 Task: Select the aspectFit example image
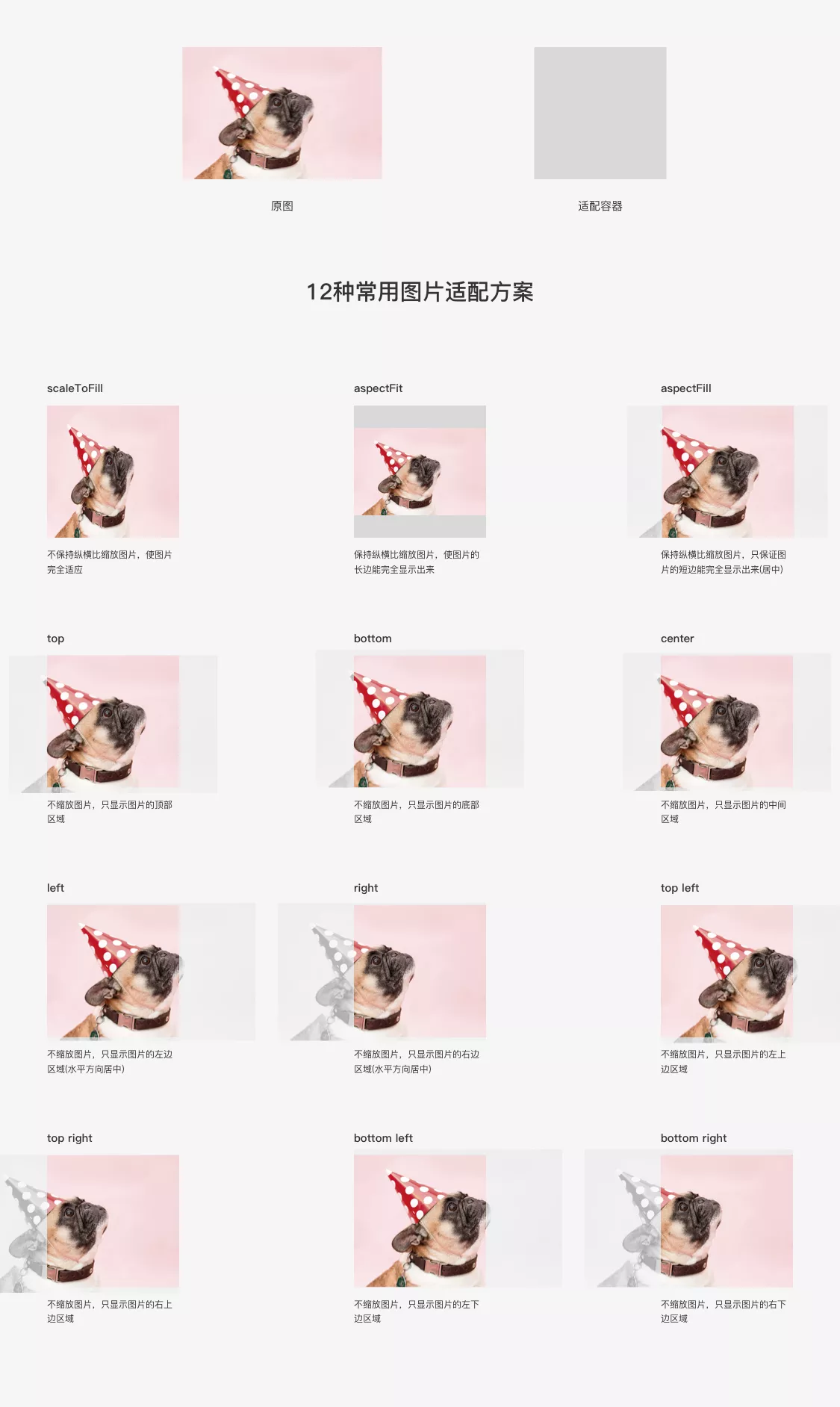tap(420, 471)
